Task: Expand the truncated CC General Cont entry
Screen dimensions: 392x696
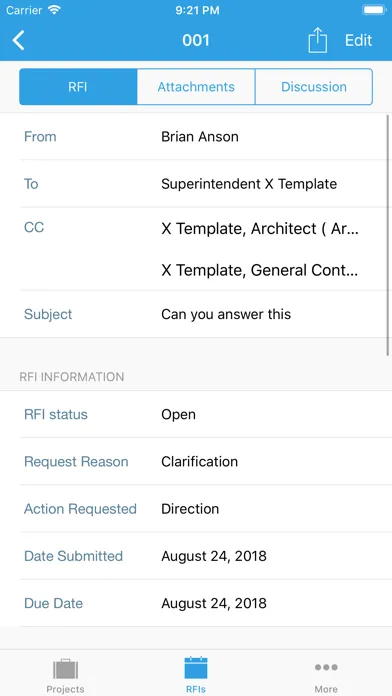Action: pyautogui.click(x=260, y=270)
